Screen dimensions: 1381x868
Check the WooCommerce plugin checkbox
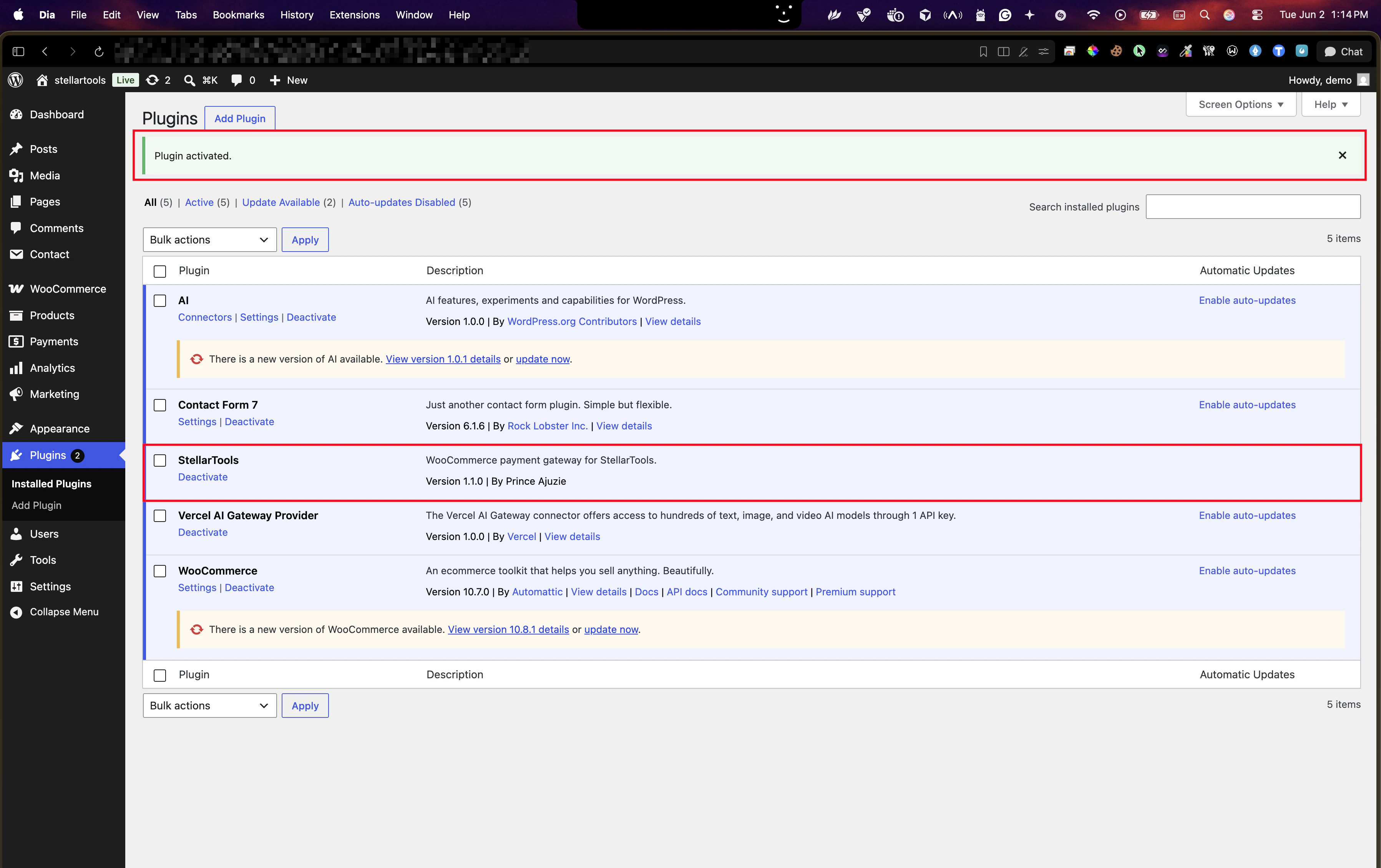160,571
